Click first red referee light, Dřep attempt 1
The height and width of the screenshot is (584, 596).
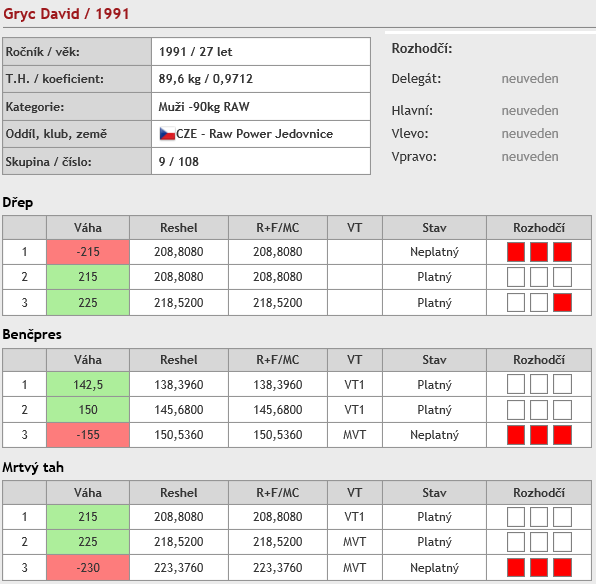[x=516, y=252]
